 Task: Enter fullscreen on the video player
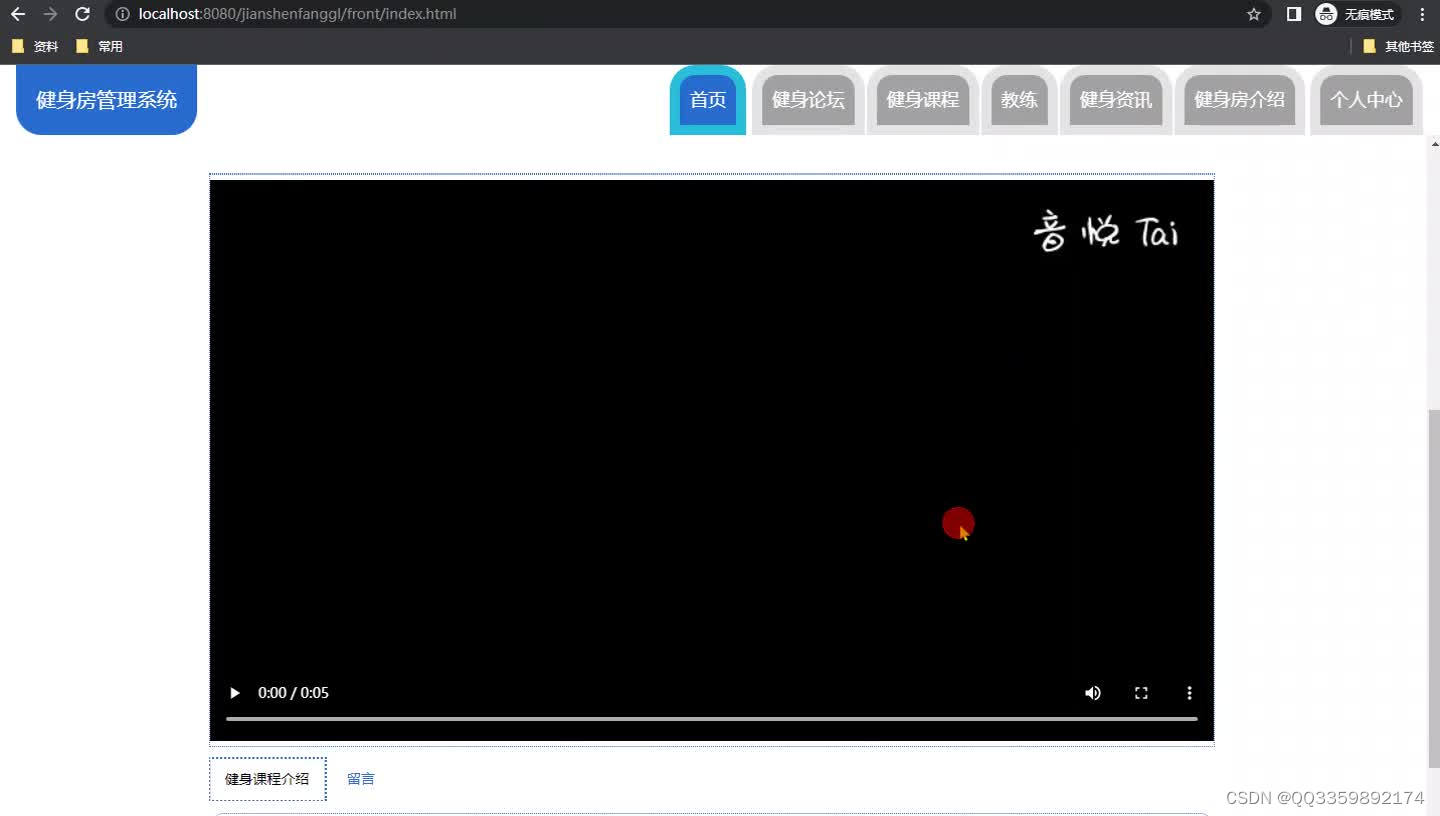coord(1141,693)
